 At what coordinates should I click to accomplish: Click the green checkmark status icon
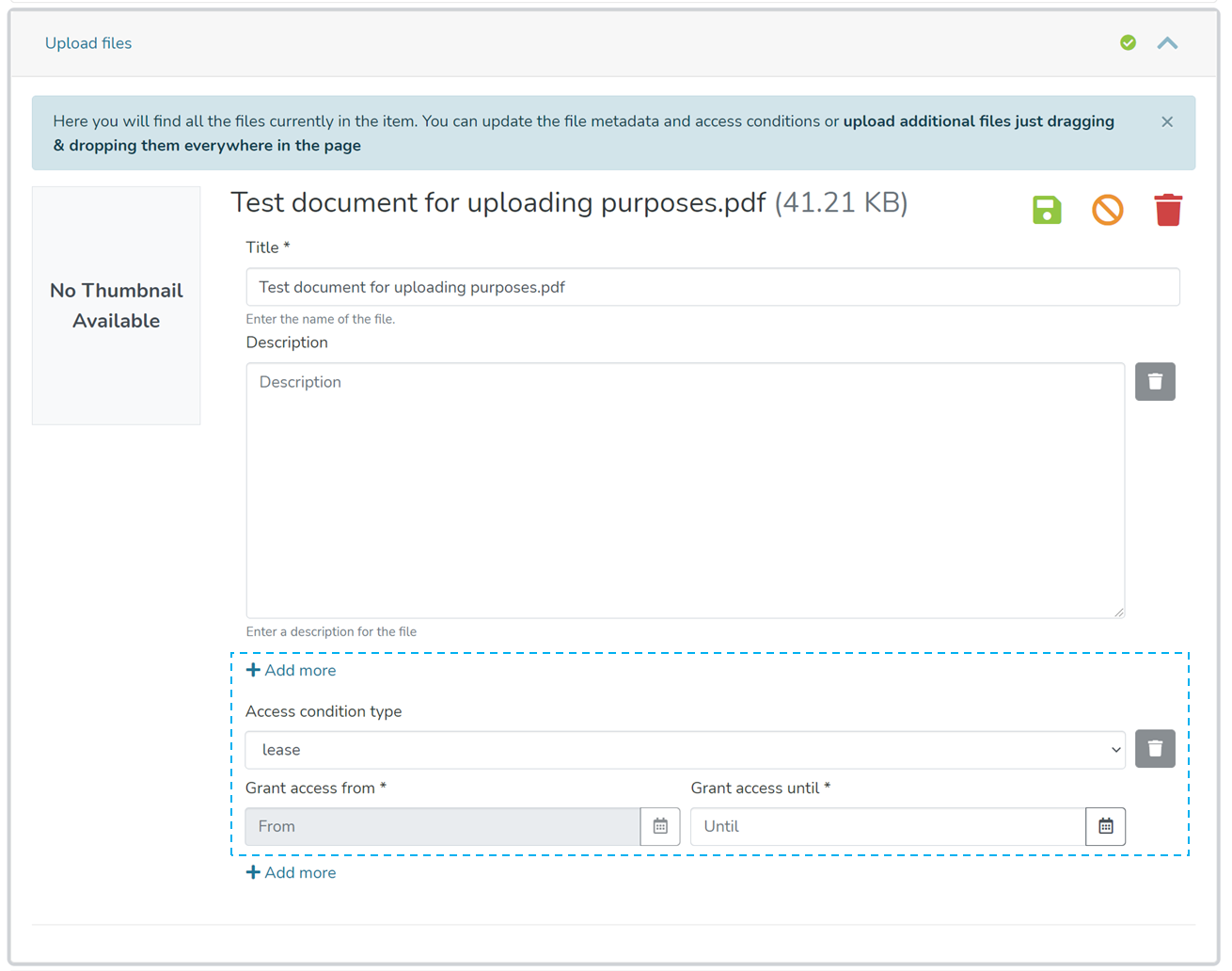1128,43
